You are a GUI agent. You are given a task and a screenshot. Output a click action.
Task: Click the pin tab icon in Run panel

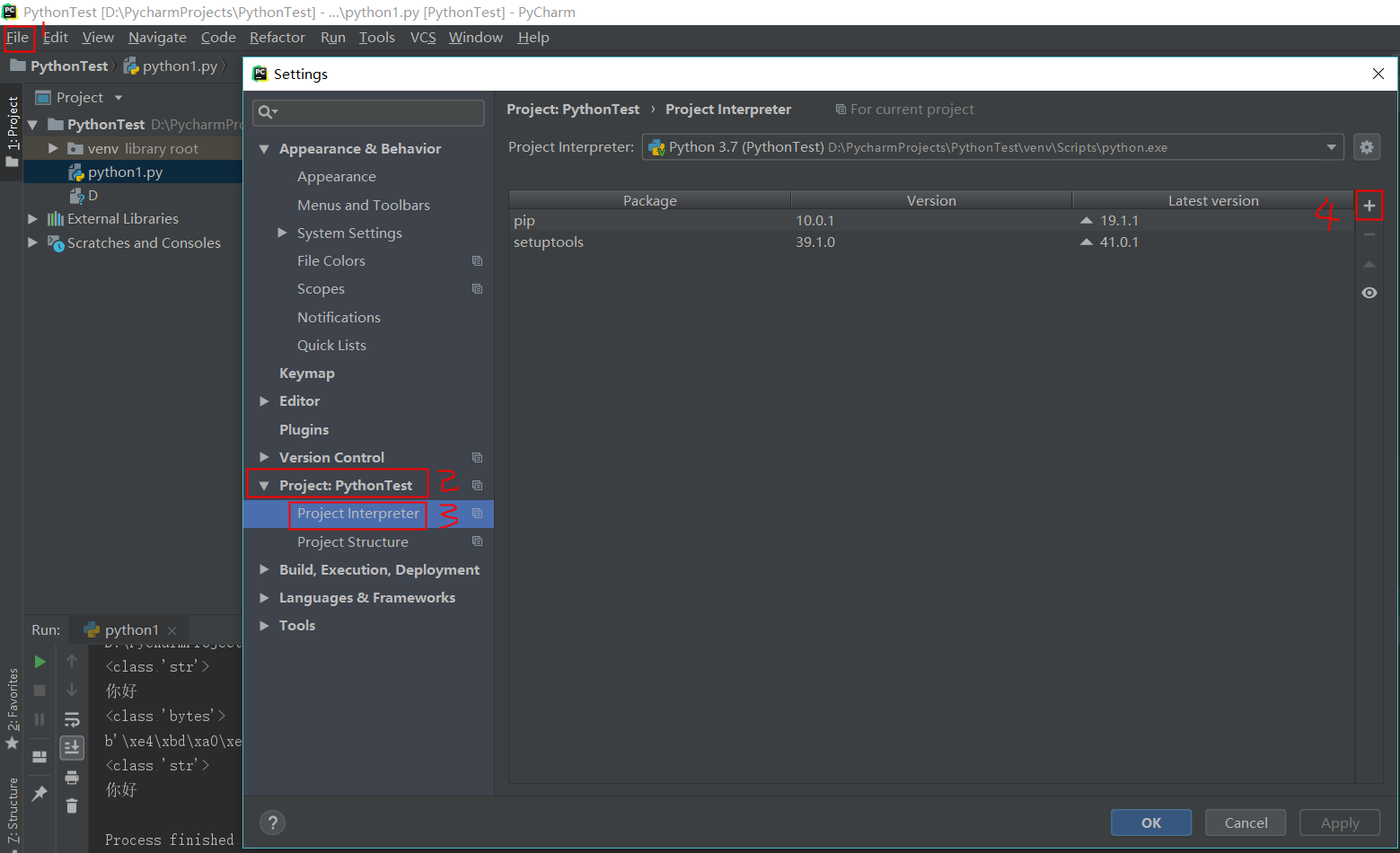coord(40,794)
